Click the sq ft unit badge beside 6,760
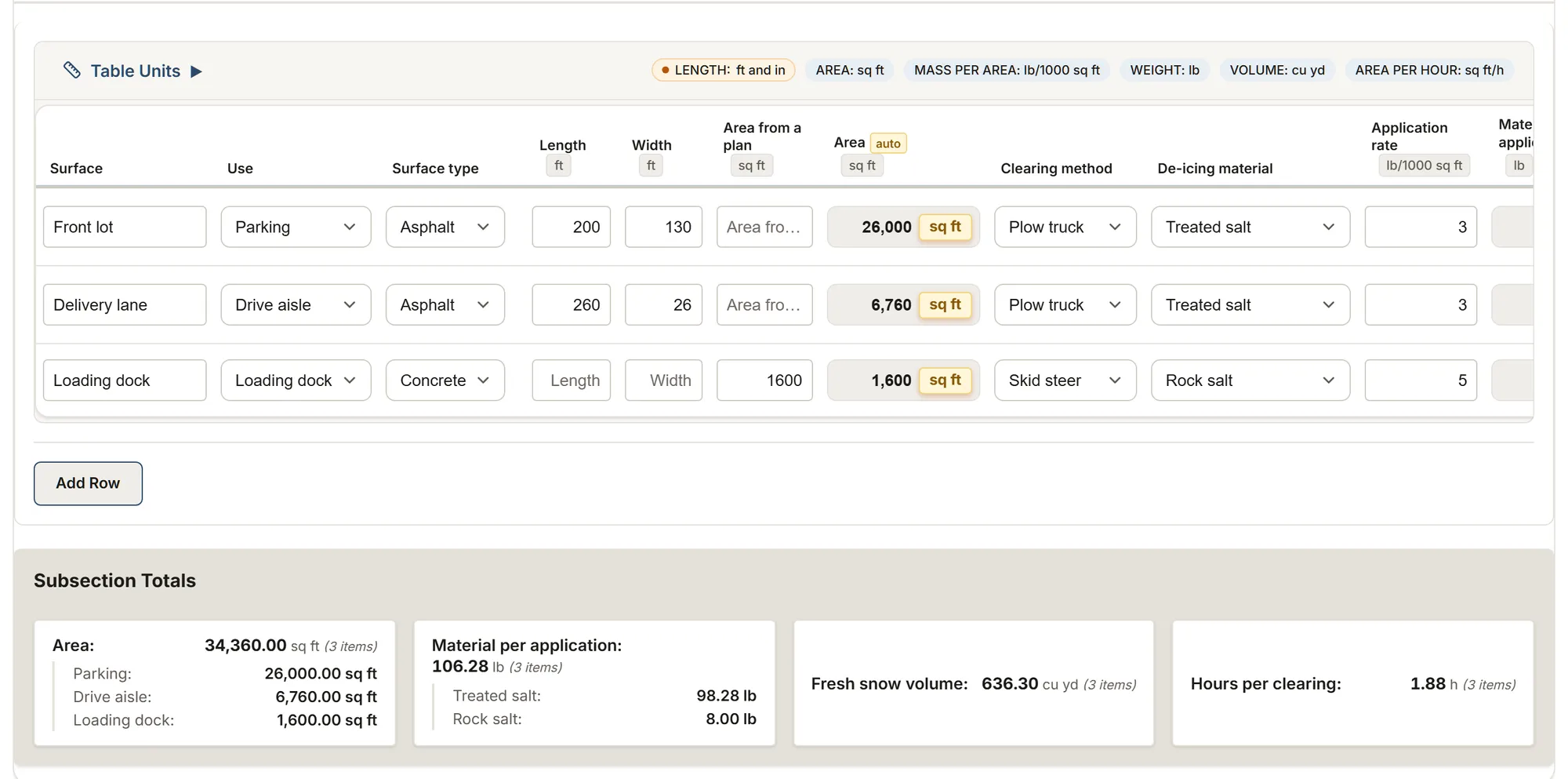This screenshot has height=779, width=1568. click(x=945, y=304)
